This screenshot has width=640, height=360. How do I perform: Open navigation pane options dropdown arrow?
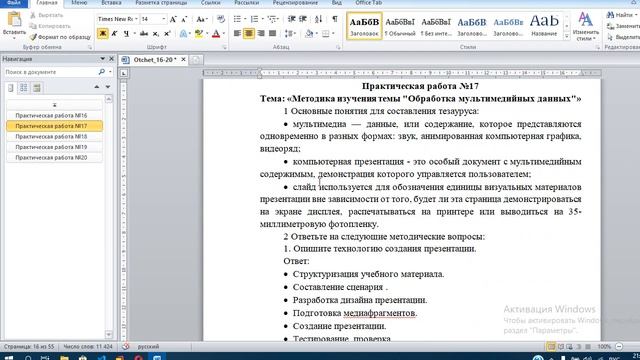(102, 59)
